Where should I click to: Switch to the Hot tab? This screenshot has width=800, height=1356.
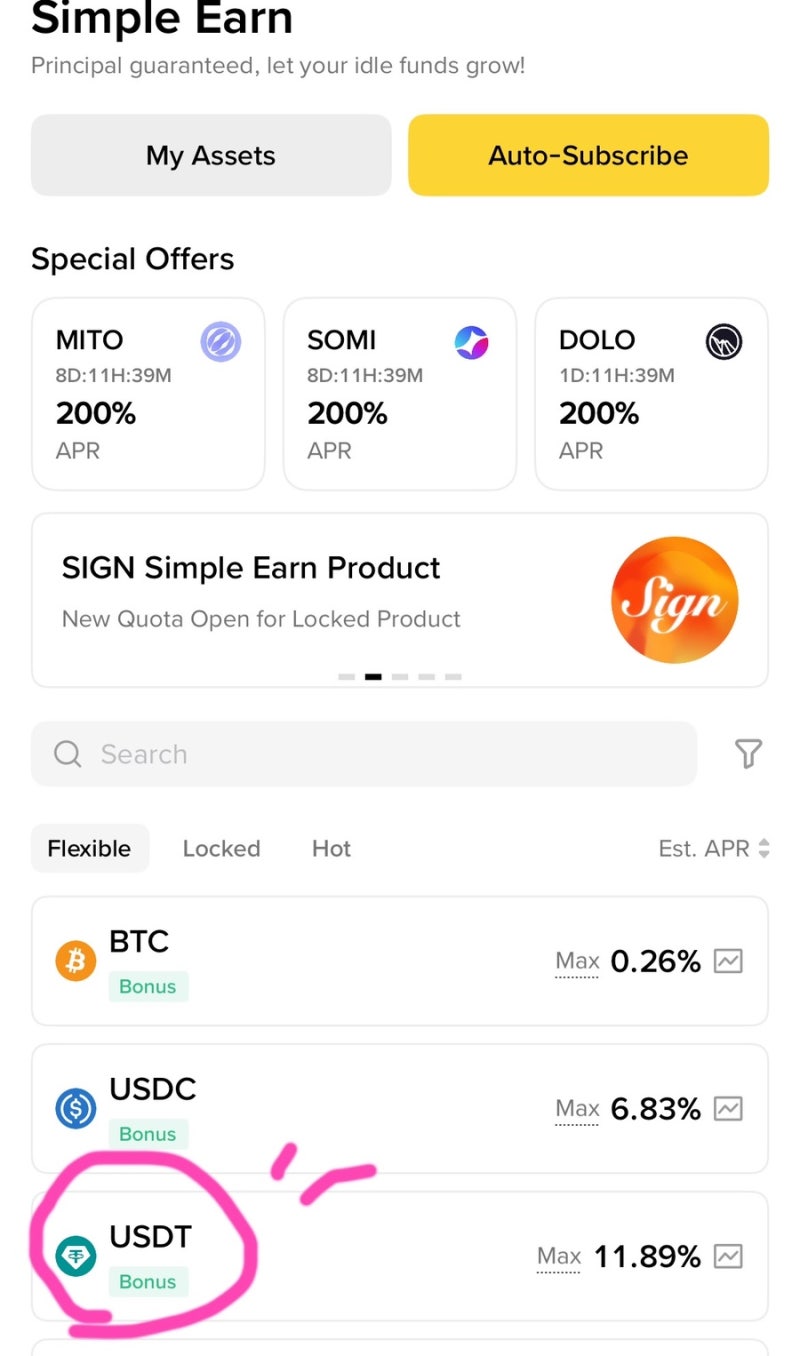click(x=331, y=849)
